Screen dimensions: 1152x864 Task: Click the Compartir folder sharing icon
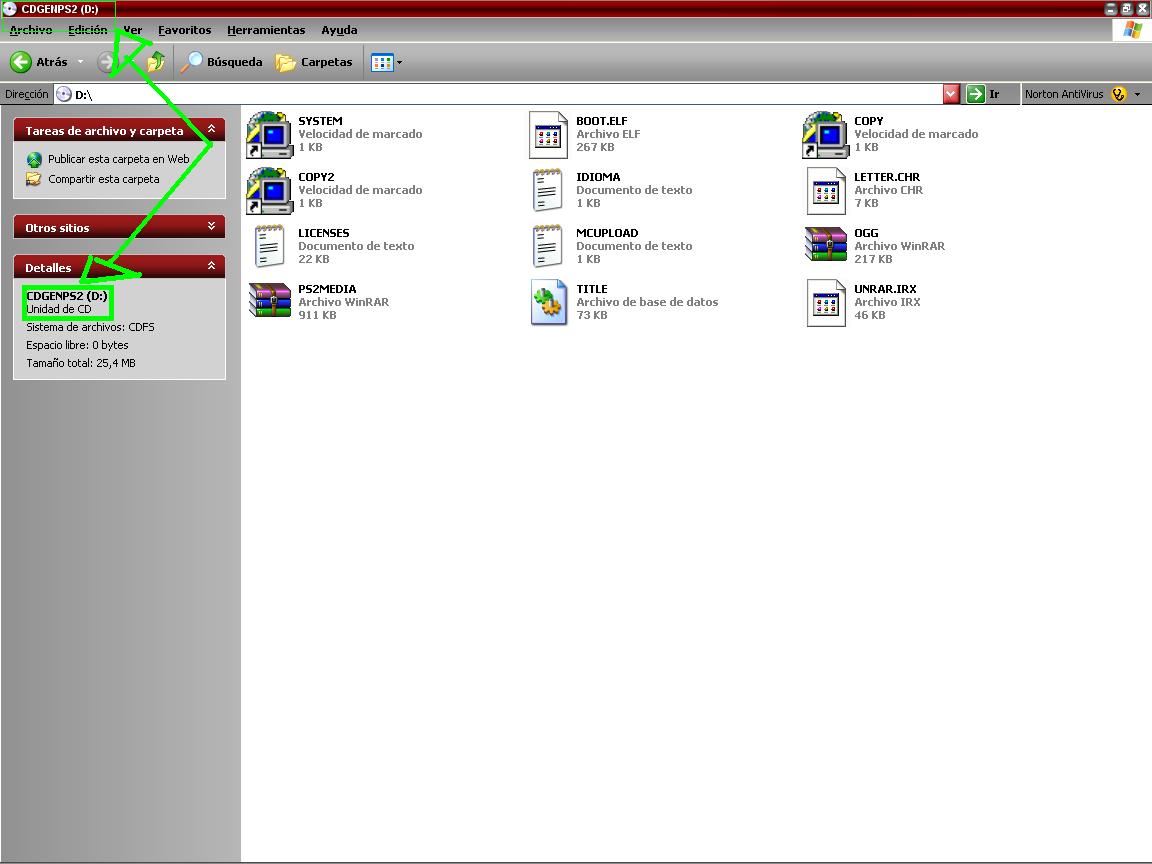click(x=34, y=179)
